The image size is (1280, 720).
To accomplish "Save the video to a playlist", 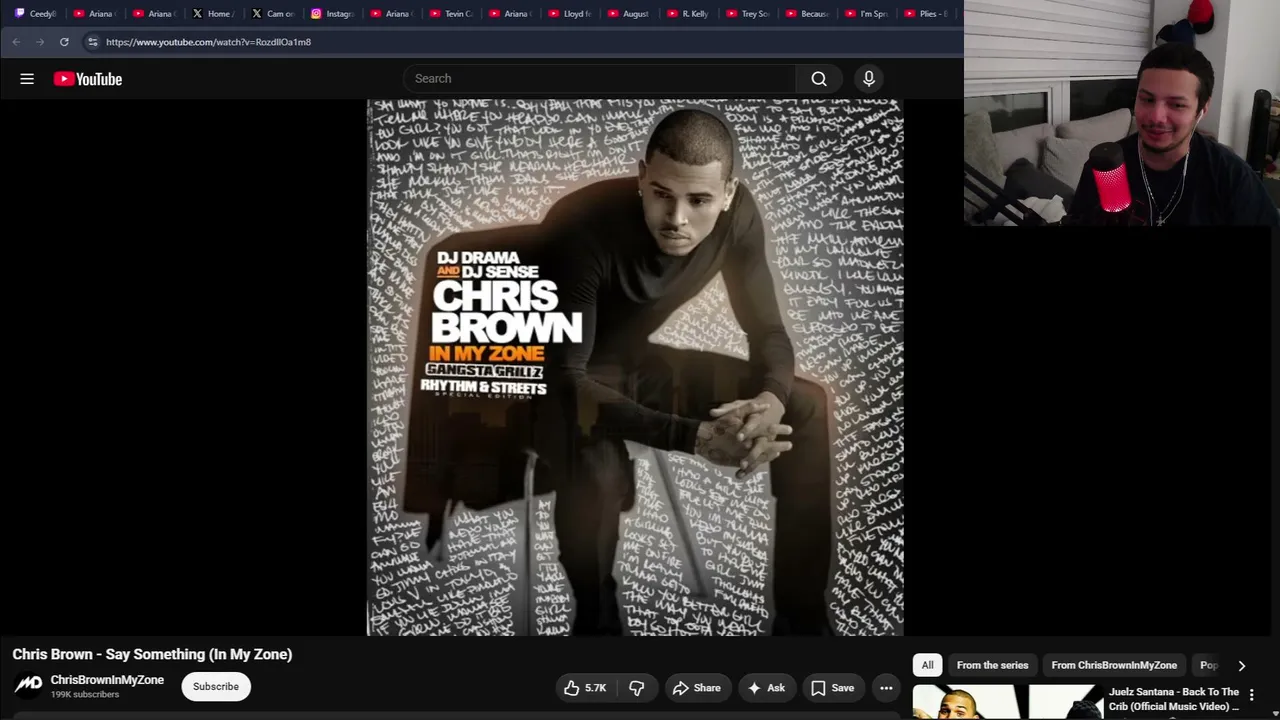I will click(x=833, y=688).
